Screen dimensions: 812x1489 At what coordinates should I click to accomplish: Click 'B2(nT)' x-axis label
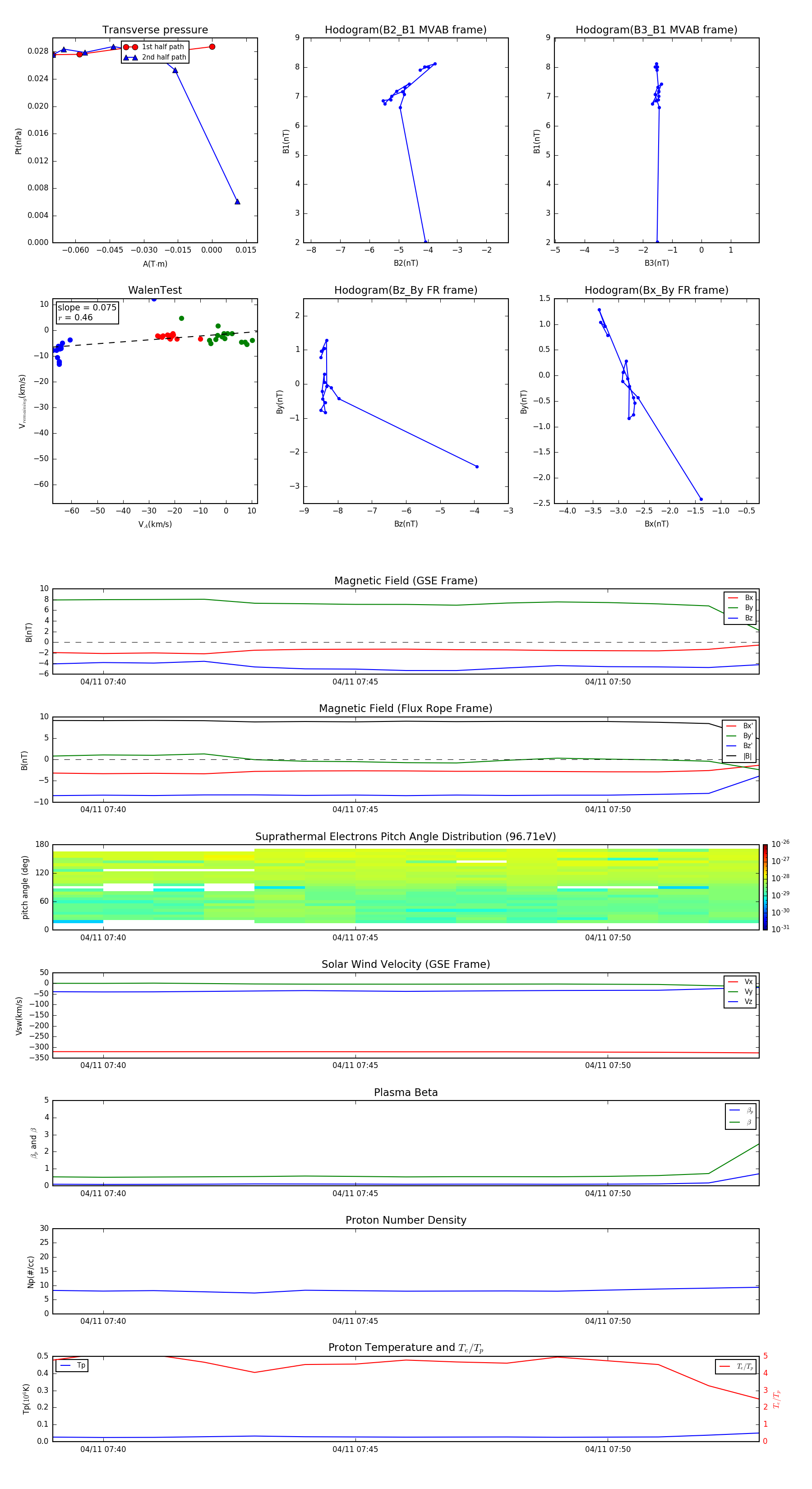click(406, 263)
